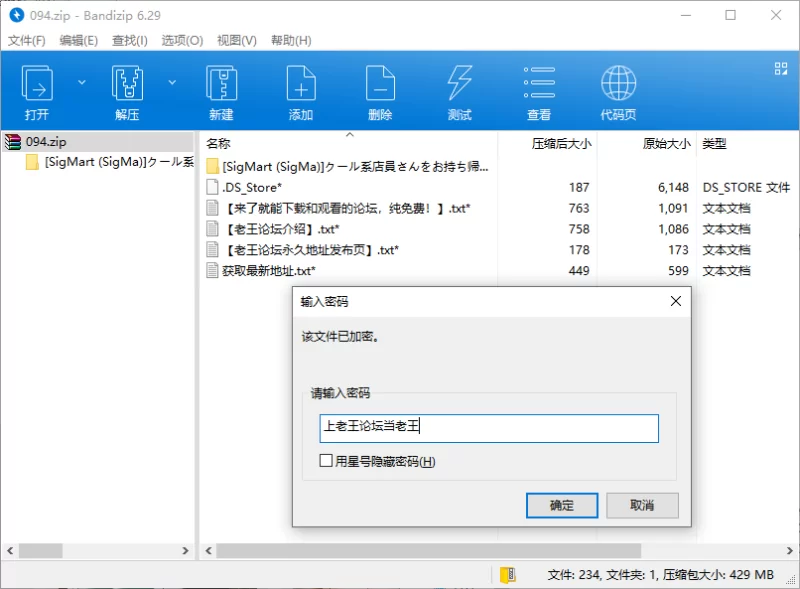Click the text file icon of 获取最新地址.txt

coord(212,271)
